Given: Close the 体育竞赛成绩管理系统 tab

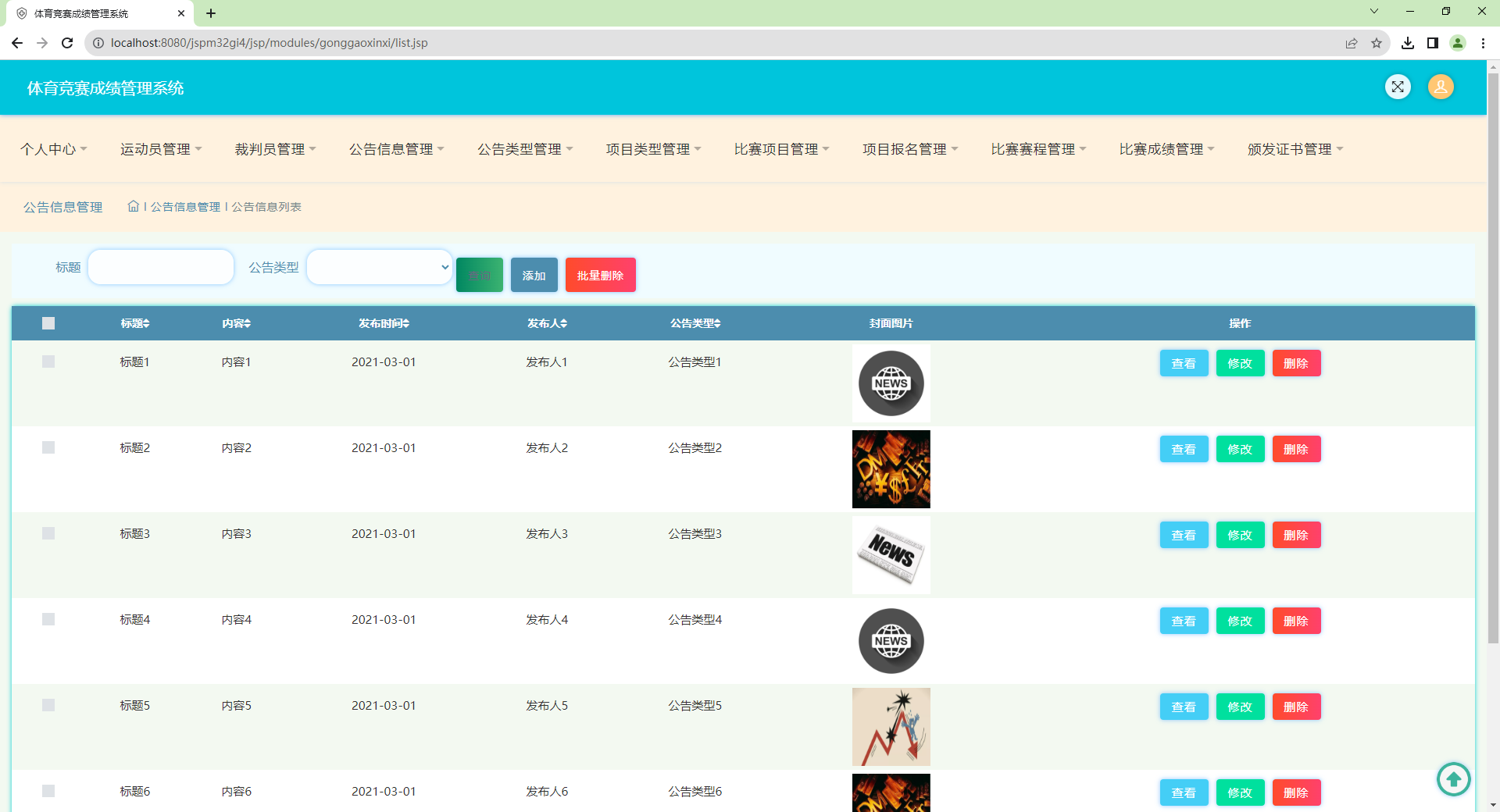Looking at the screenshot, I should [181, 13].
